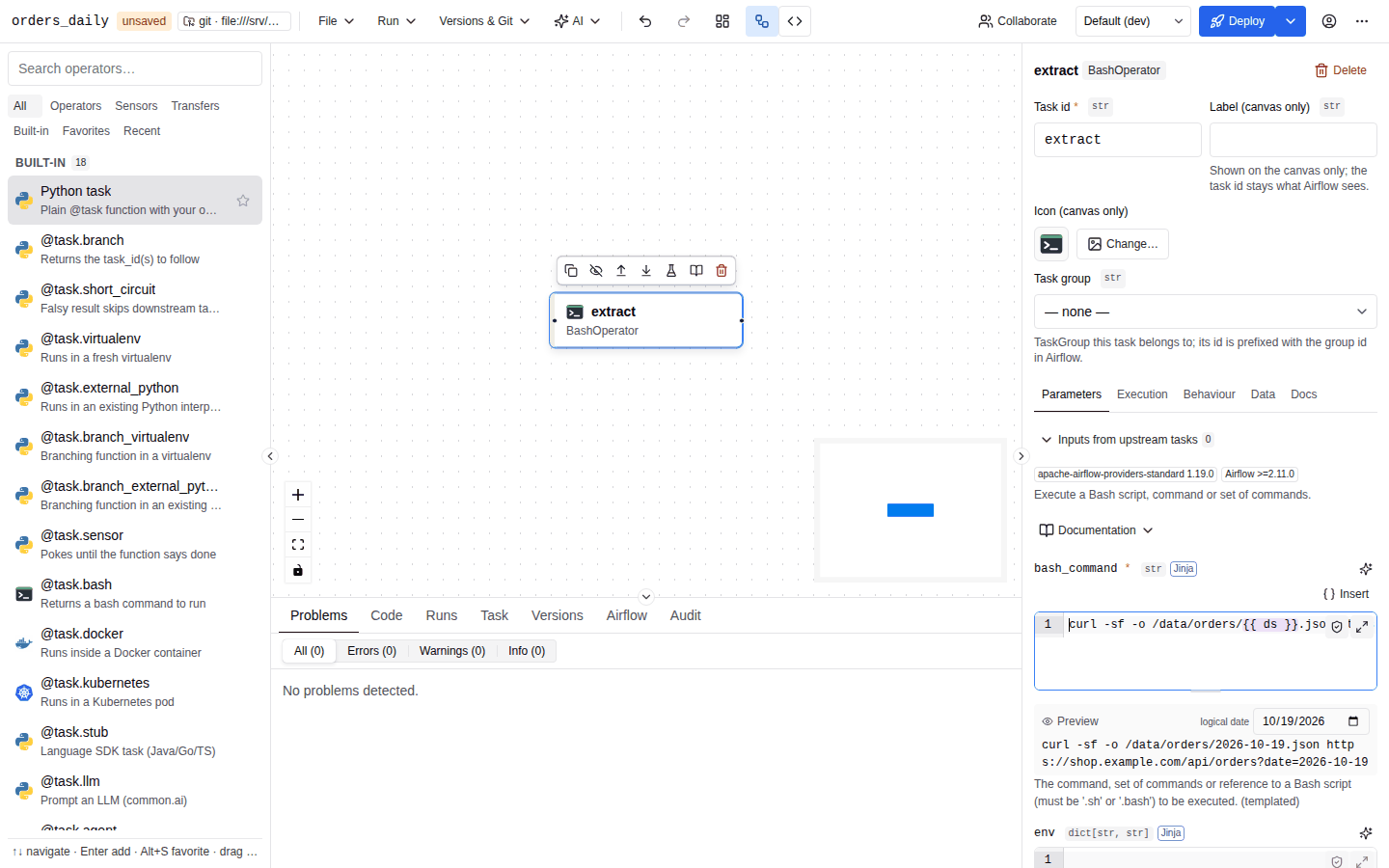Click the Change… icon button
The width and height of the screenshot is (1389, 868).
(1123, 244)
